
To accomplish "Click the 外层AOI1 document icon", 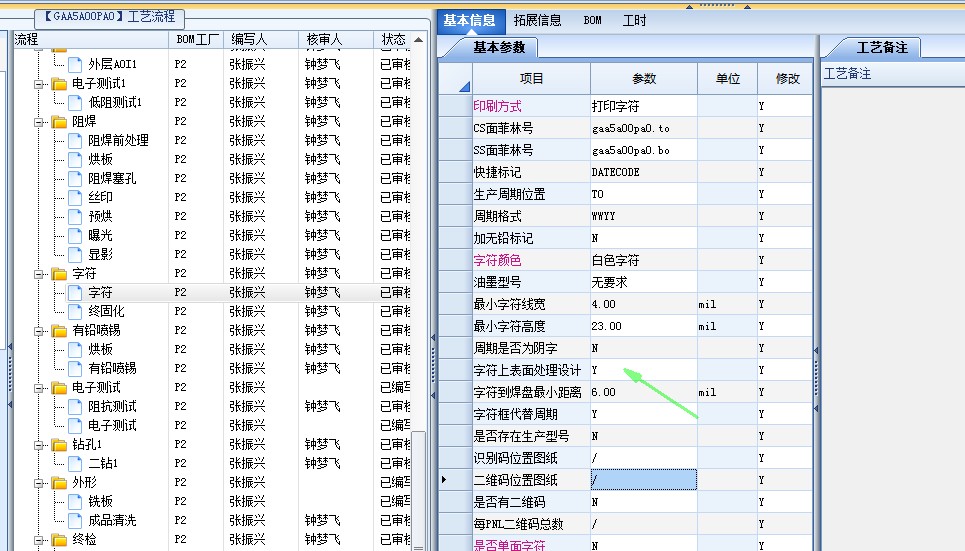I will tap(75, 64).
